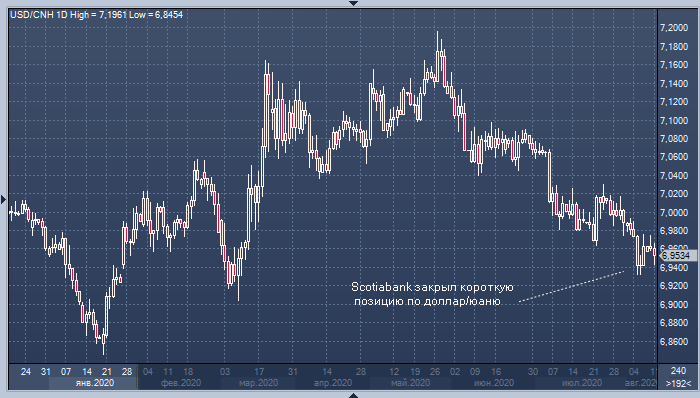
Task: Click the current price tag 6,9534
Action: tap(677, 256)
